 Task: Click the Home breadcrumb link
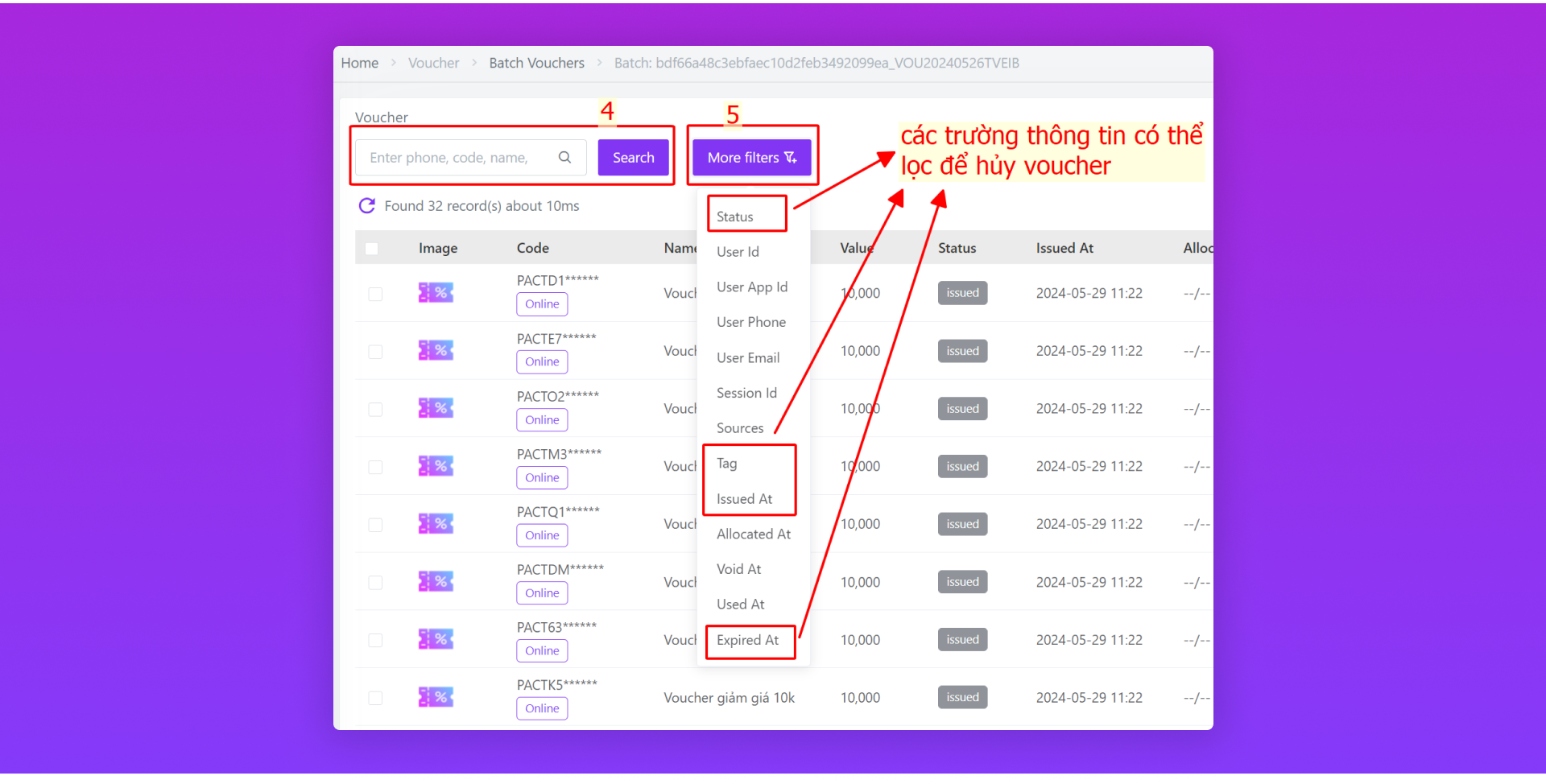coord(359,63)
